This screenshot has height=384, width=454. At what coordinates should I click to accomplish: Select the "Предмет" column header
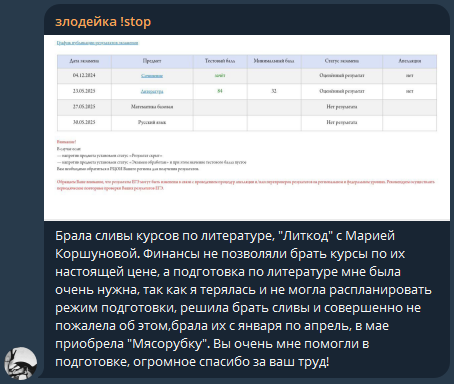(152, 61)
